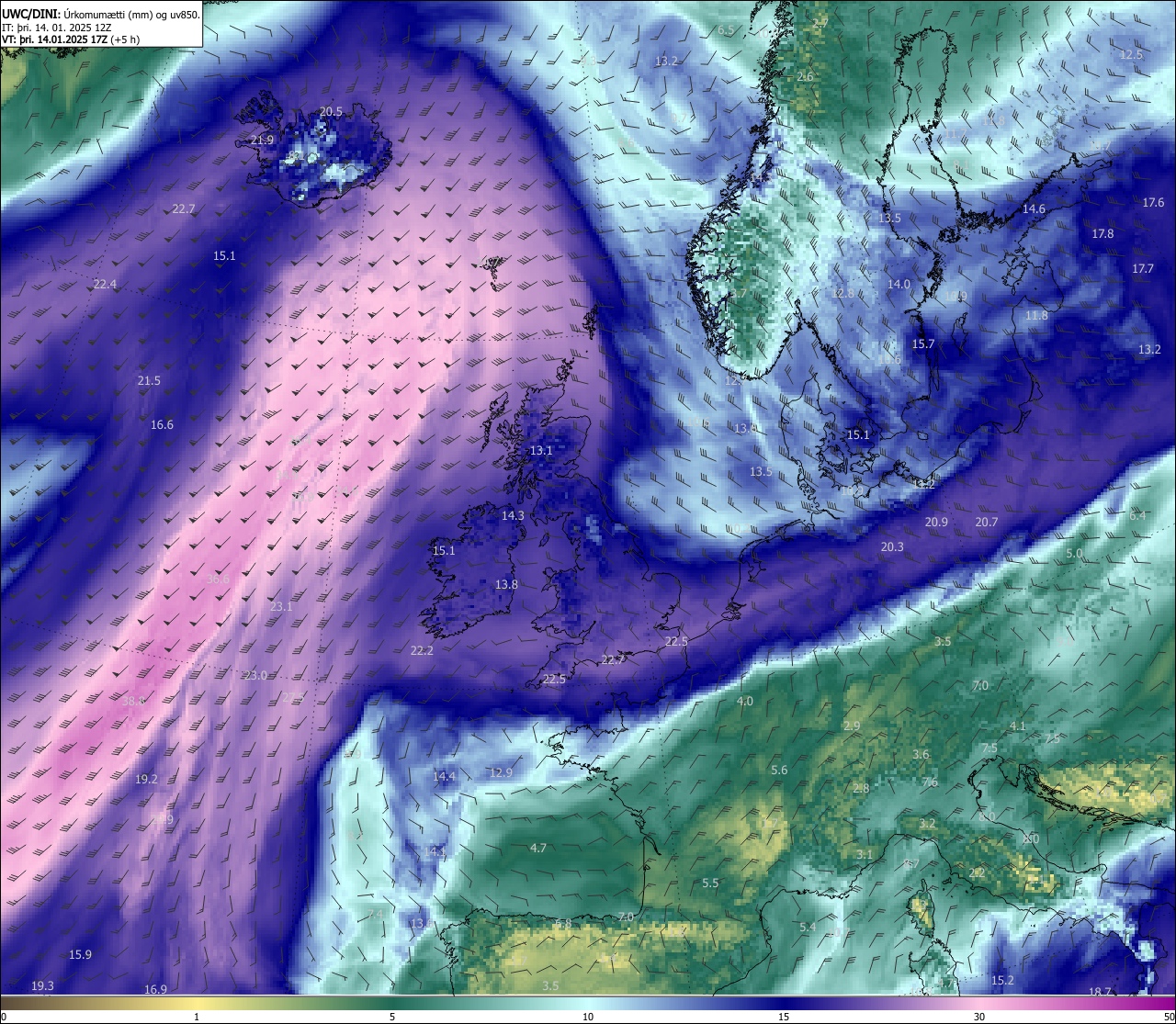
Task: Click the 4.7 value over northern Spain
Action: tap(538, 848)
